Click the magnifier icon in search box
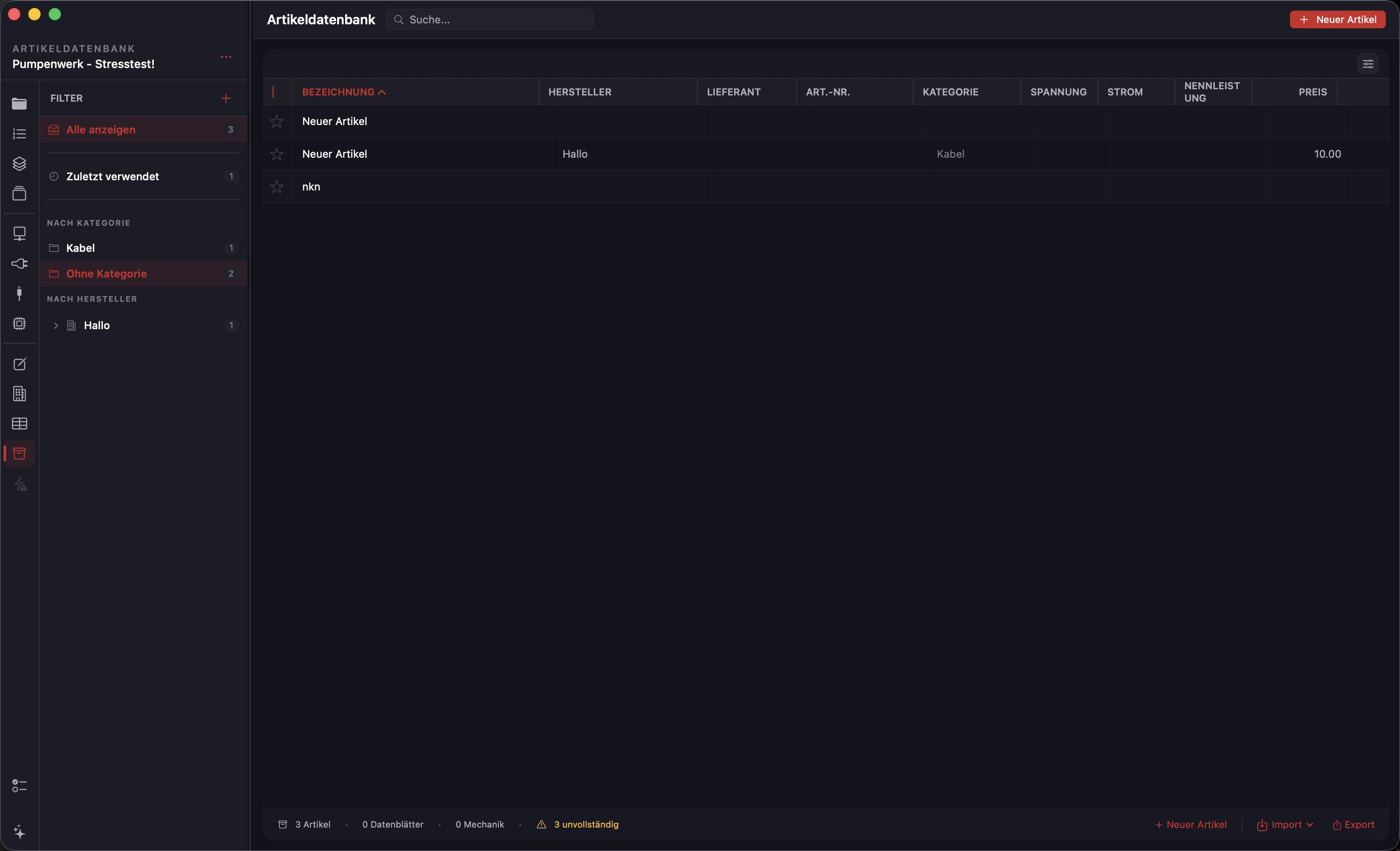Image resolution: width=1400 pixels, height=851 pixels. point(399,19)
